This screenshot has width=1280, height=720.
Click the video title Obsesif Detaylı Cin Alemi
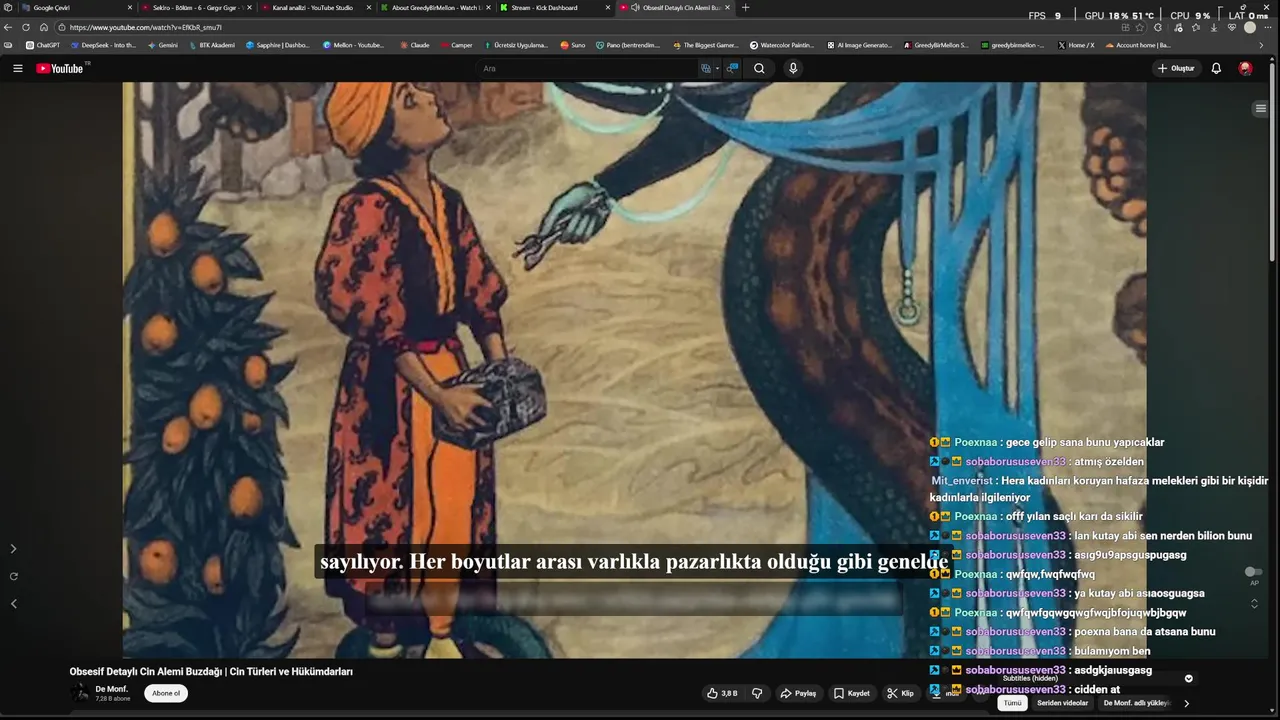(x=211, y=672)
